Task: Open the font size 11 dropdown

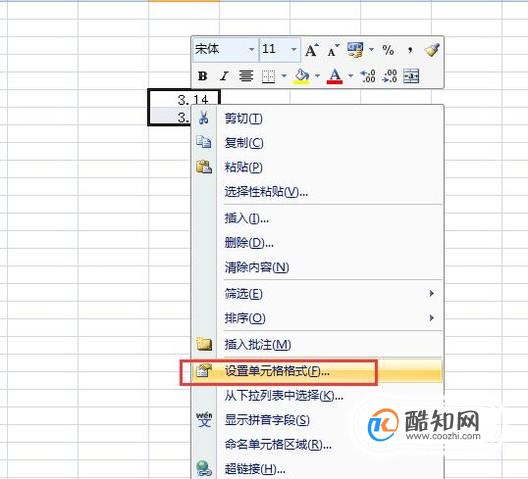Action: tap(294, 50)
